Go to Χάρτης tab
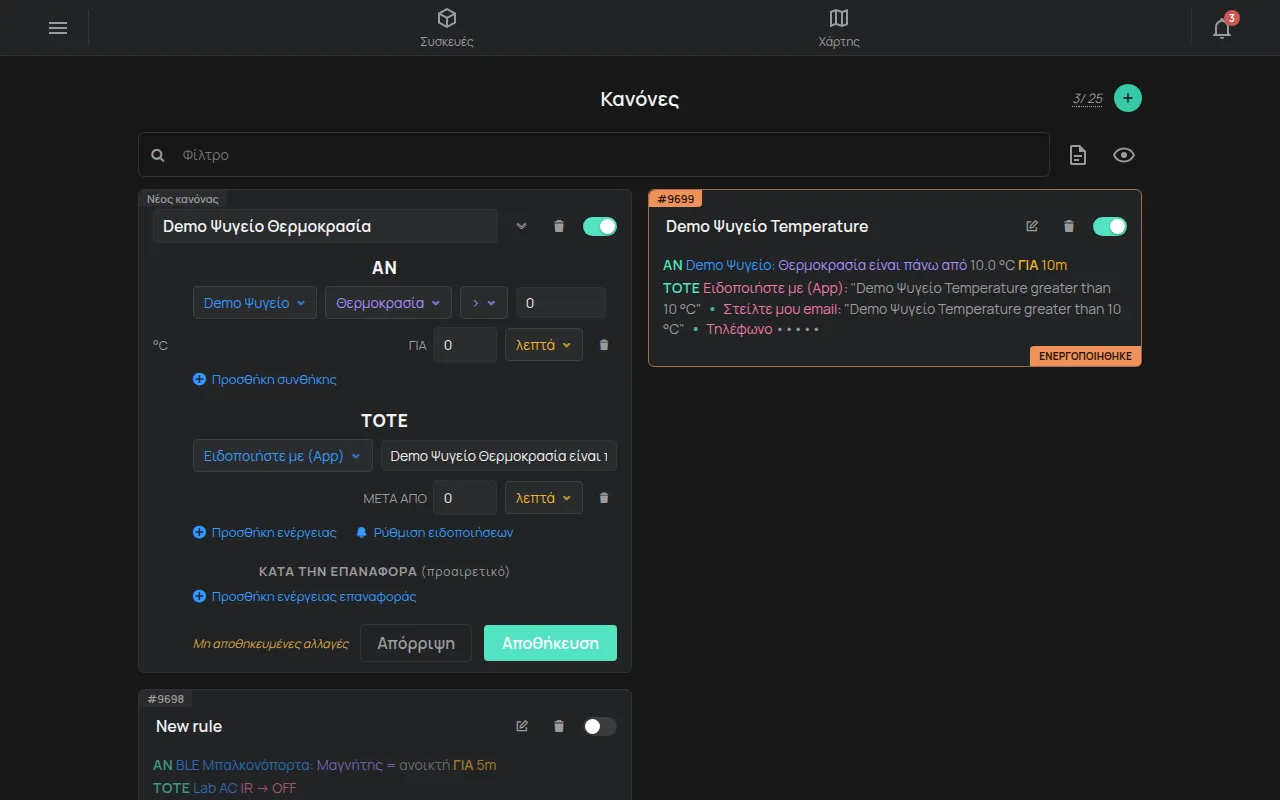 (x=839, y=28)
